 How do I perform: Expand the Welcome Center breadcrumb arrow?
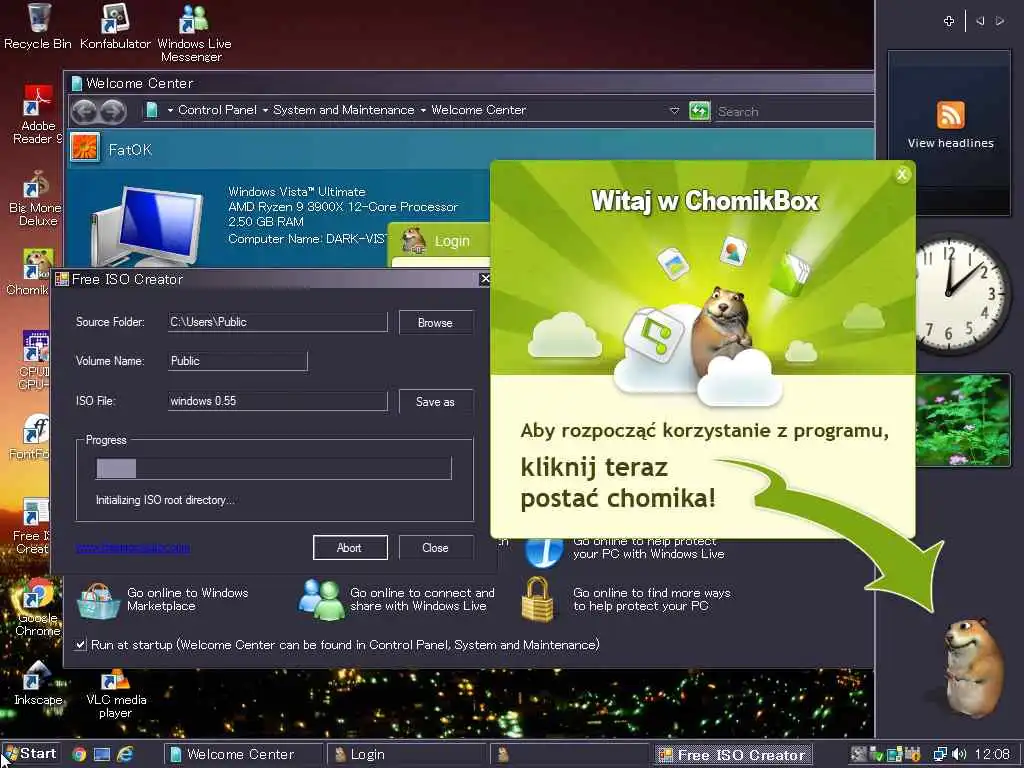click(x=423, y=110)
